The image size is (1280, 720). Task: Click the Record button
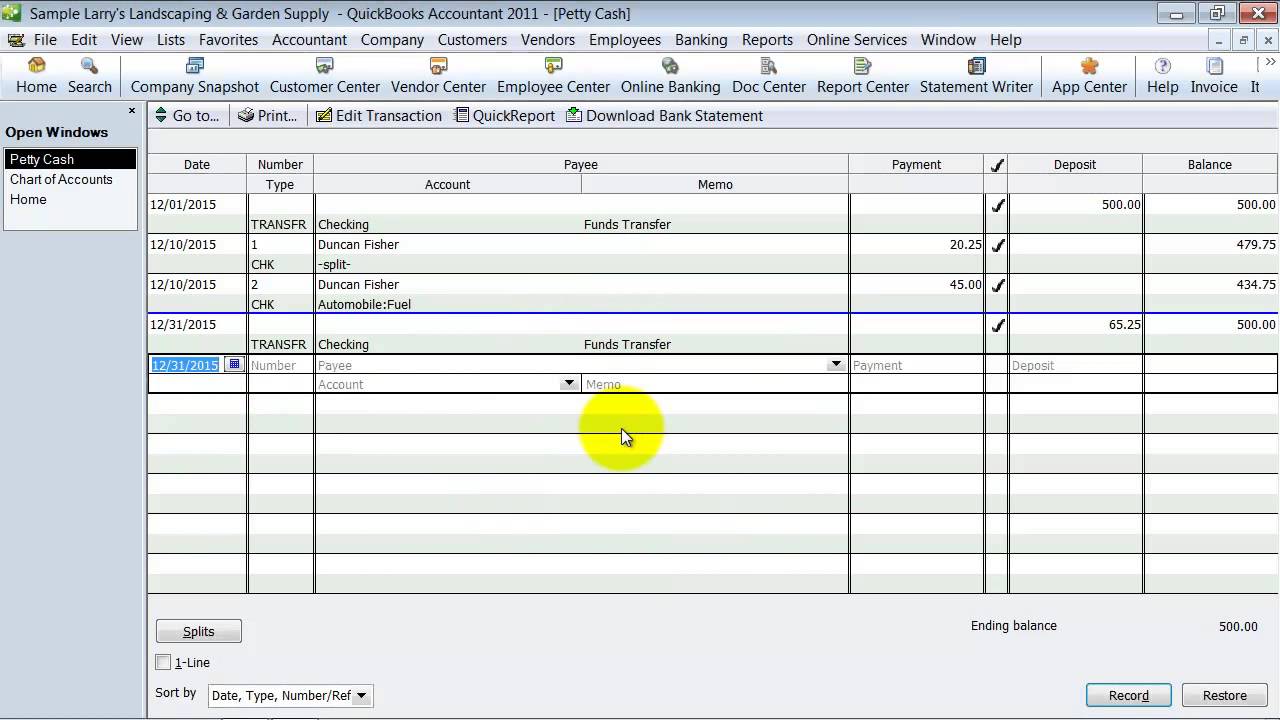pos(1128,695)
